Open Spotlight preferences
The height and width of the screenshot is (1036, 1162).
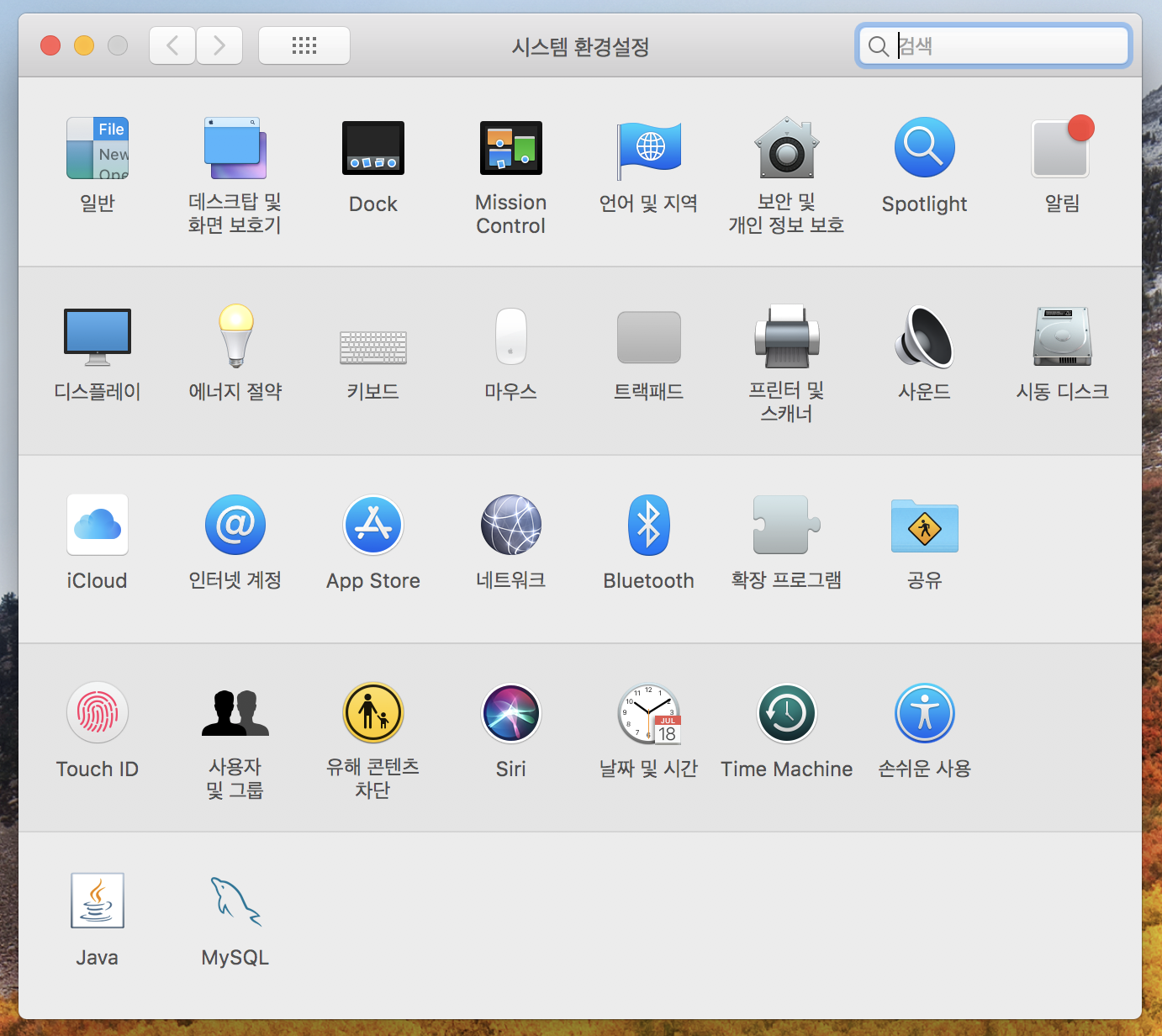point(925,147)
